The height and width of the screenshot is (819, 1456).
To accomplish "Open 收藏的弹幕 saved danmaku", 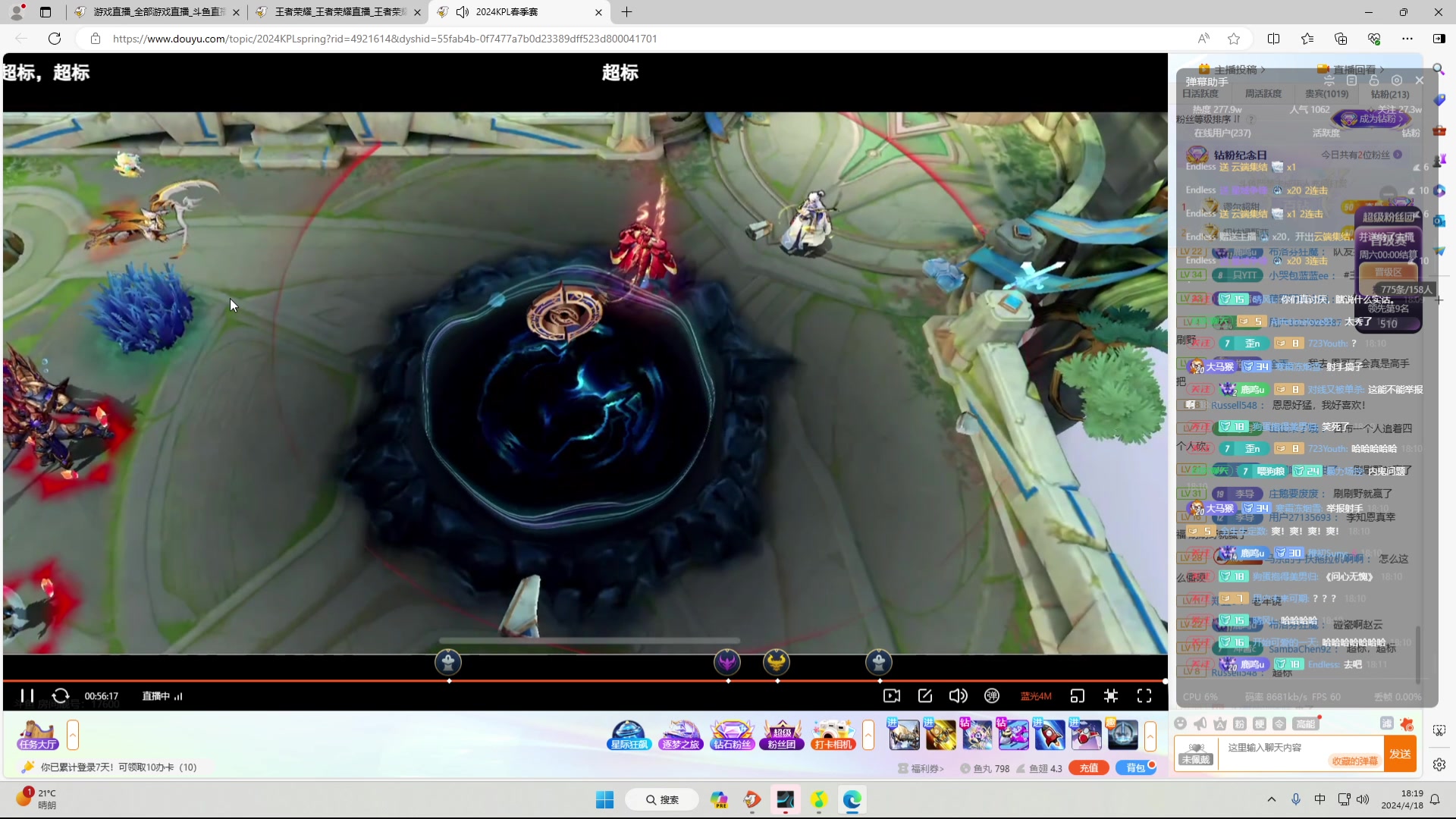I will pyautogui.click(x=1355, y=761).
